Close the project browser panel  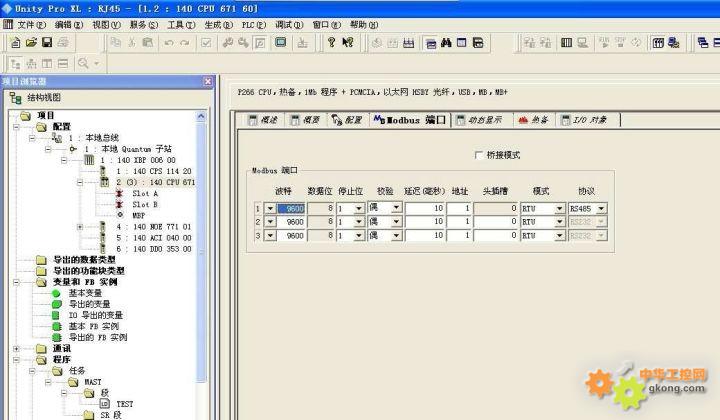(x=208, y=81)
